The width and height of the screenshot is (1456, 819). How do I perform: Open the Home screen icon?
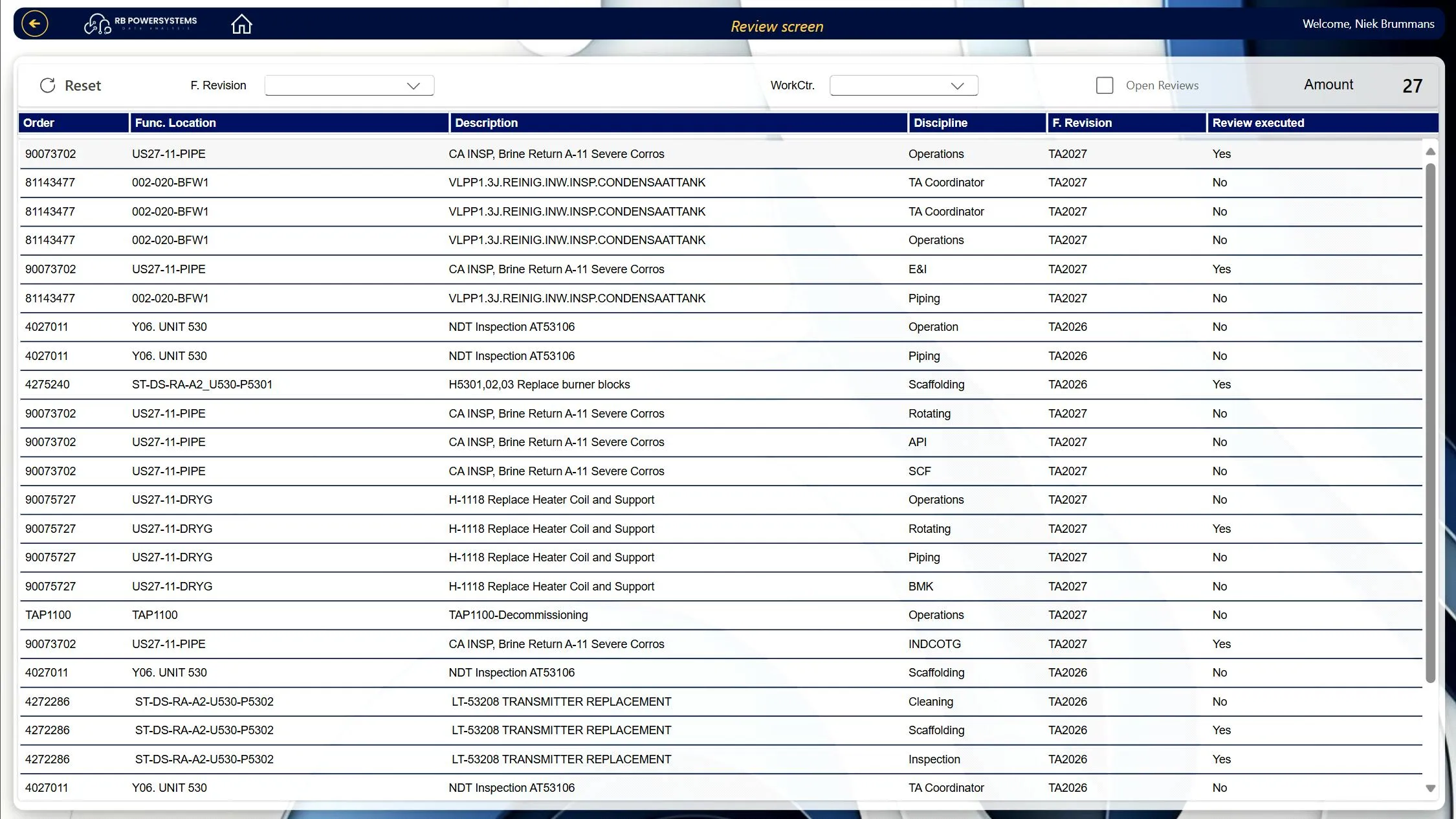[241, 24]
